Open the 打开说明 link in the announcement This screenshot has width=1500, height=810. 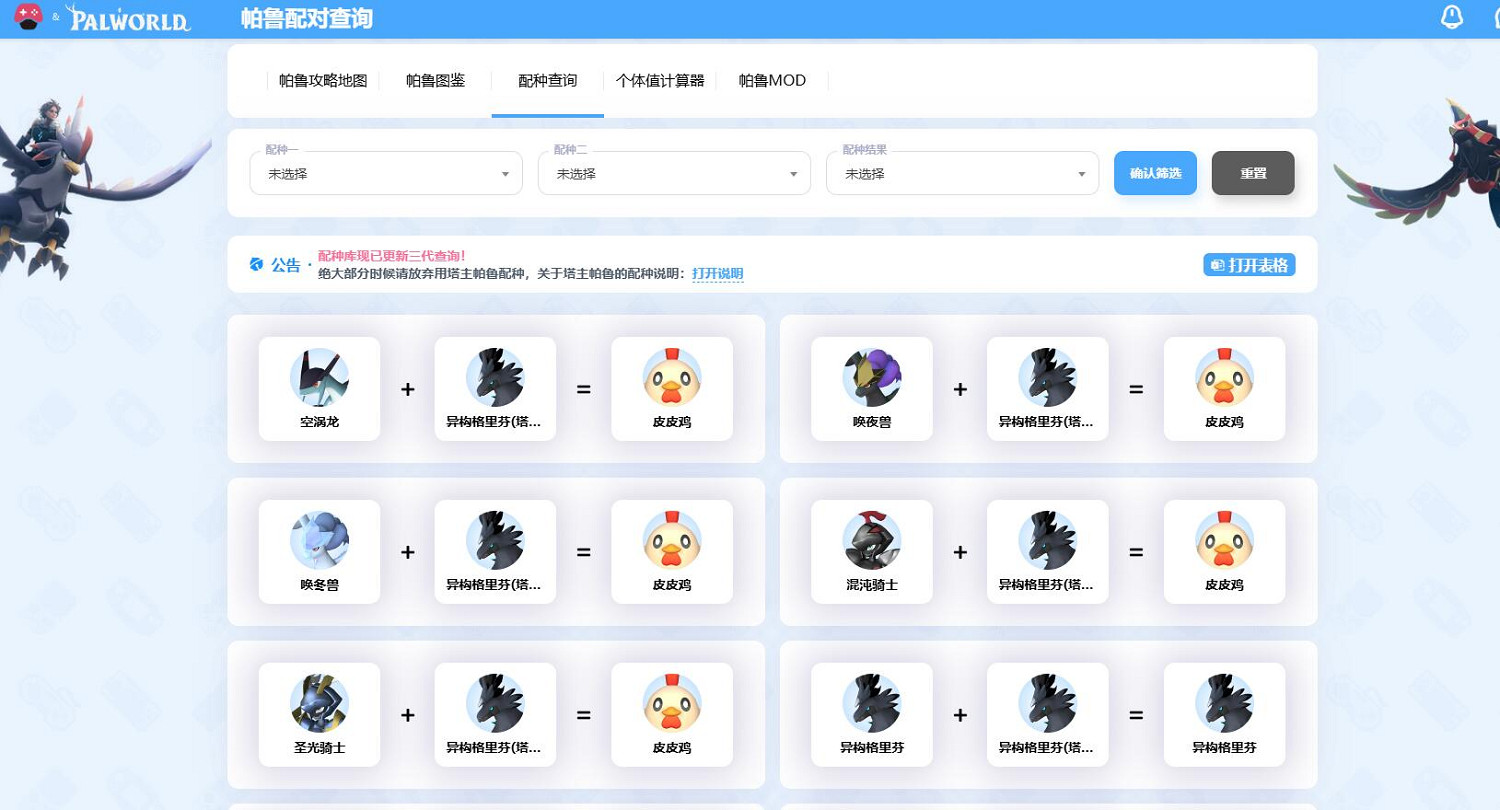(x=717, y=273)
